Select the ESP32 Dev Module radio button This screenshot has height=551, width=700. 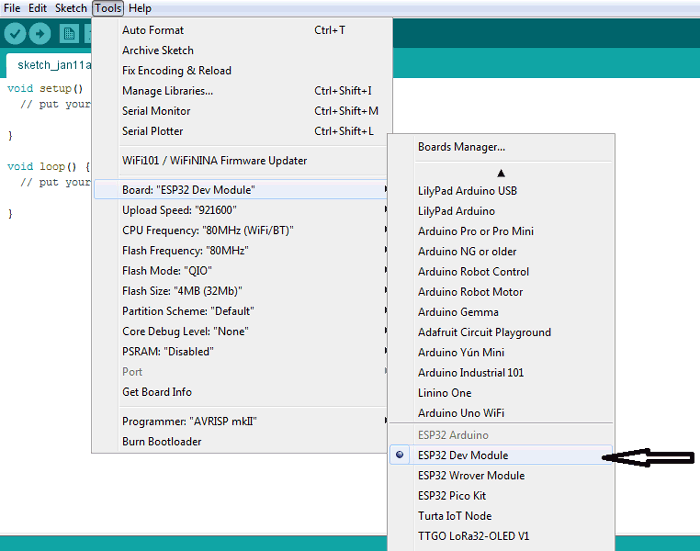coord(400,455)
